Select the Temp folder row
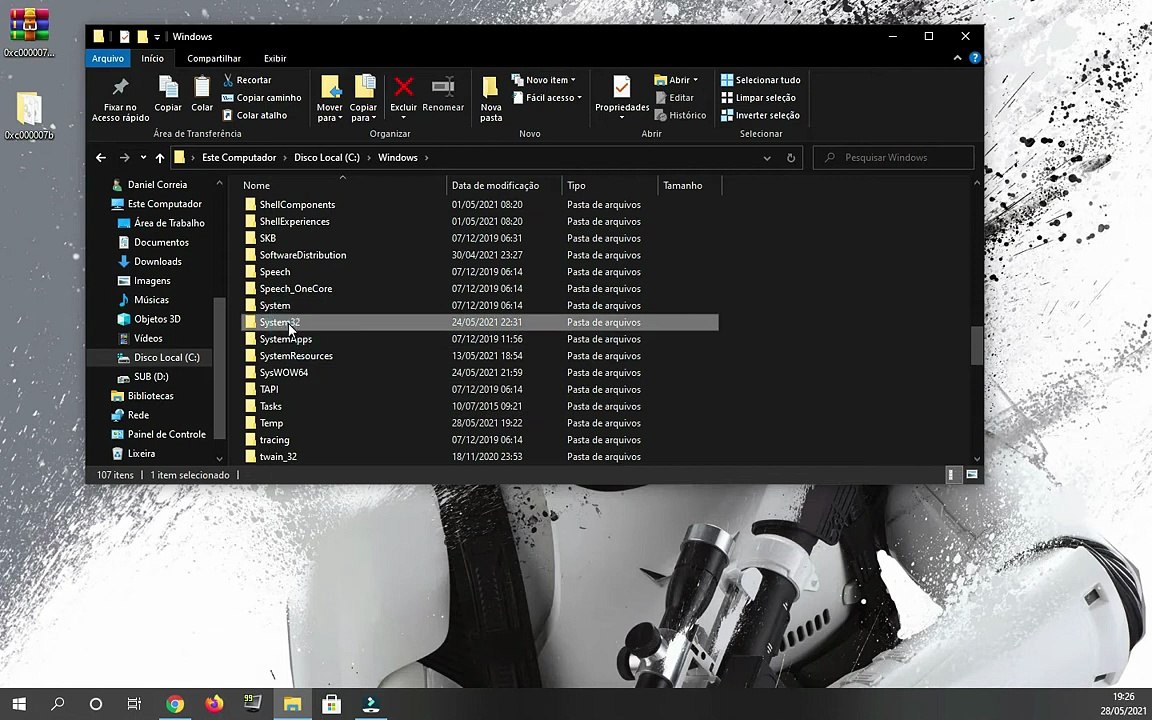 (x=480, y=423)
